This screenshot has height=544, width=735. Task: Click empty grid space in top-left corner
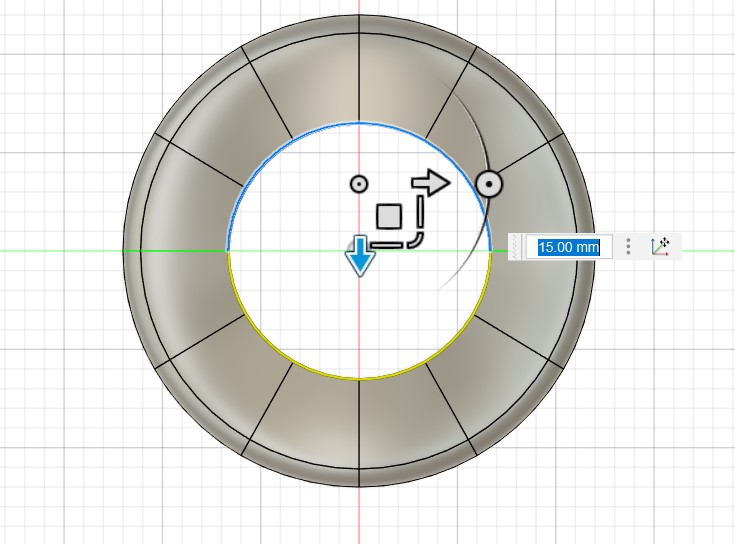[x=50, y=50]
